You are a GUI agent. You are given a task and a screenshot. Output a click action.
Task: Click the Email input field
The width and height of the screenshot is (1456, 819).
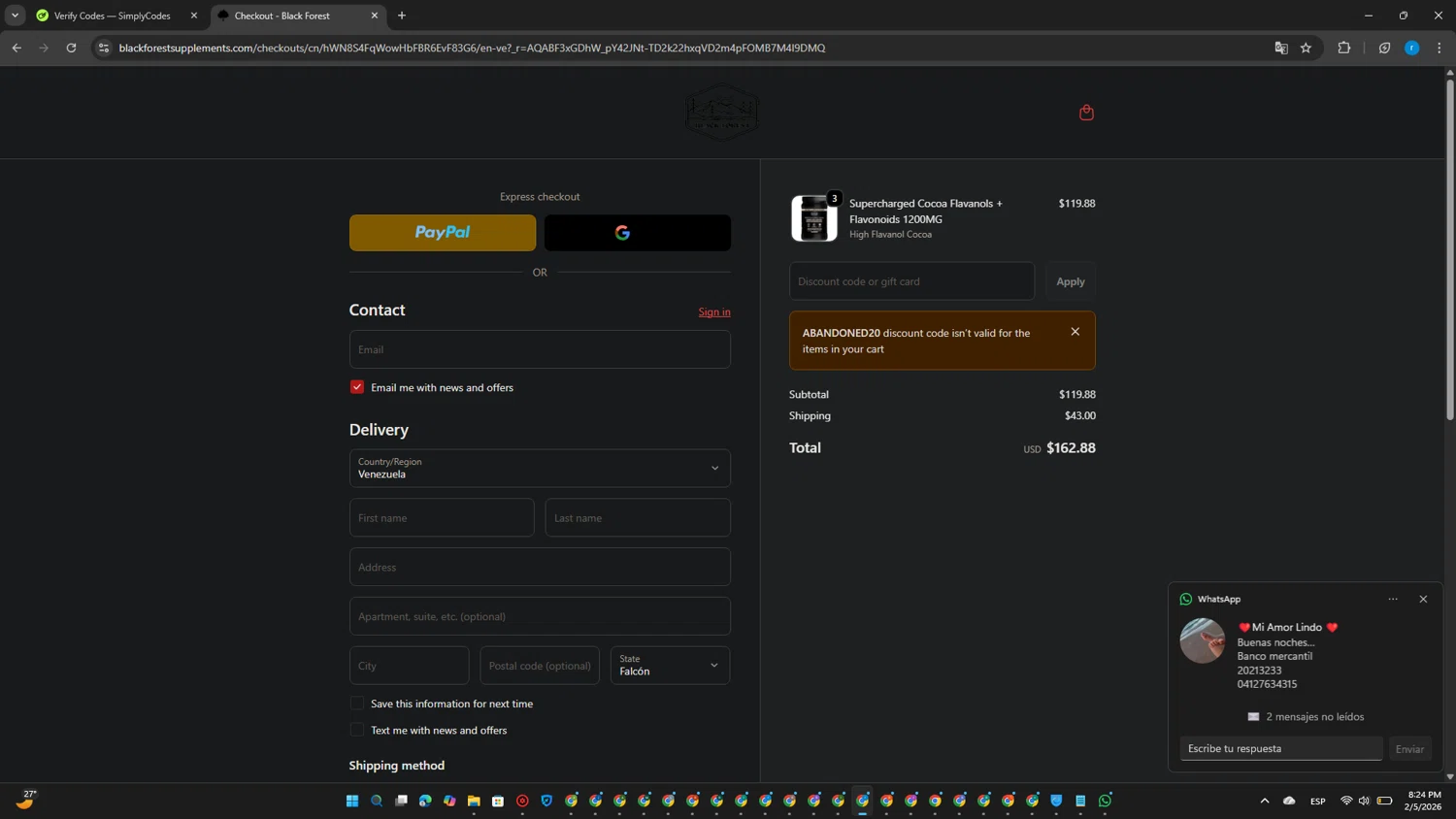click(x=540, y=349)
